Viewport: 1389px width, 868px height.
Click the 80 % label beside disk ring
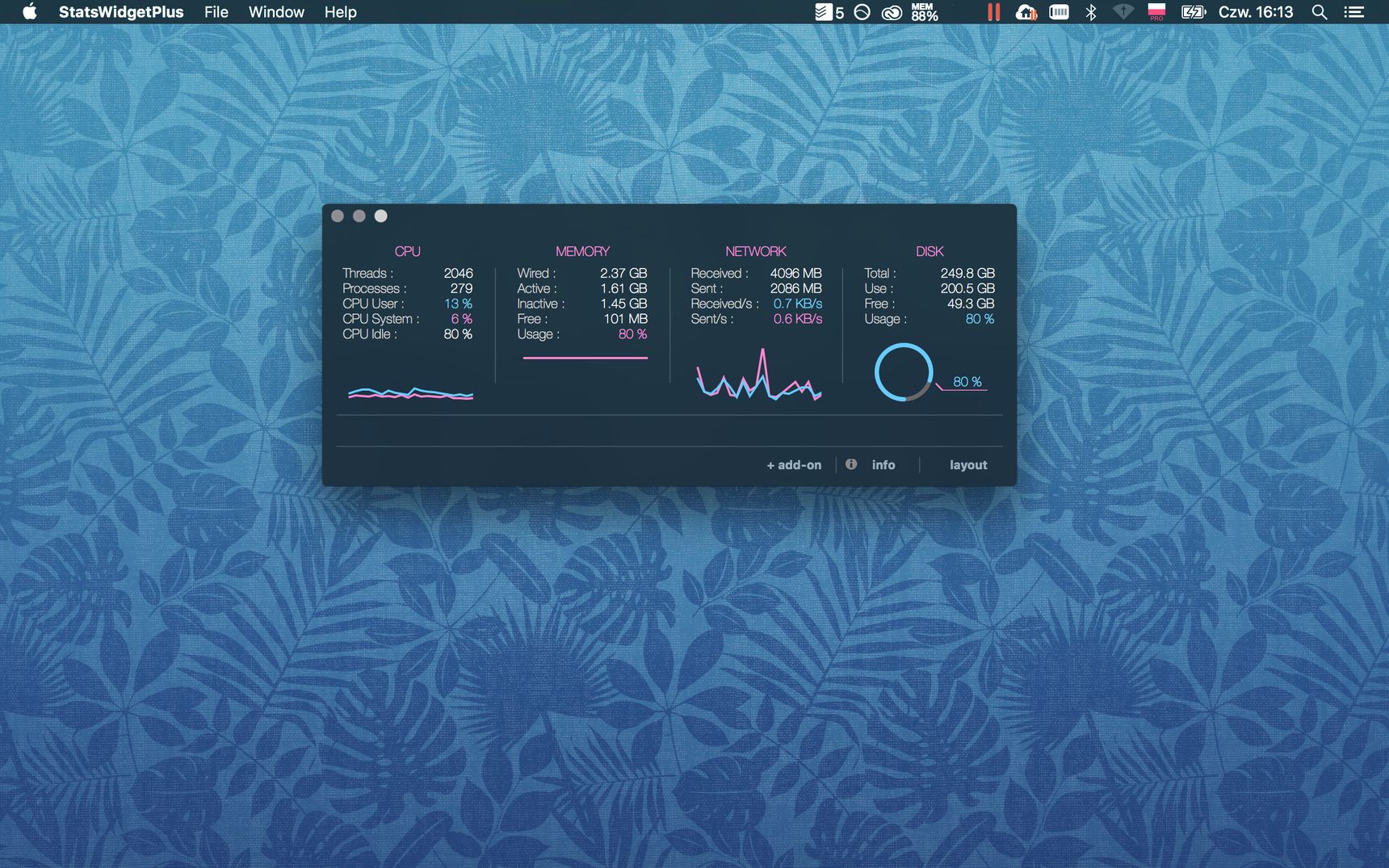(x=967, y=381)
